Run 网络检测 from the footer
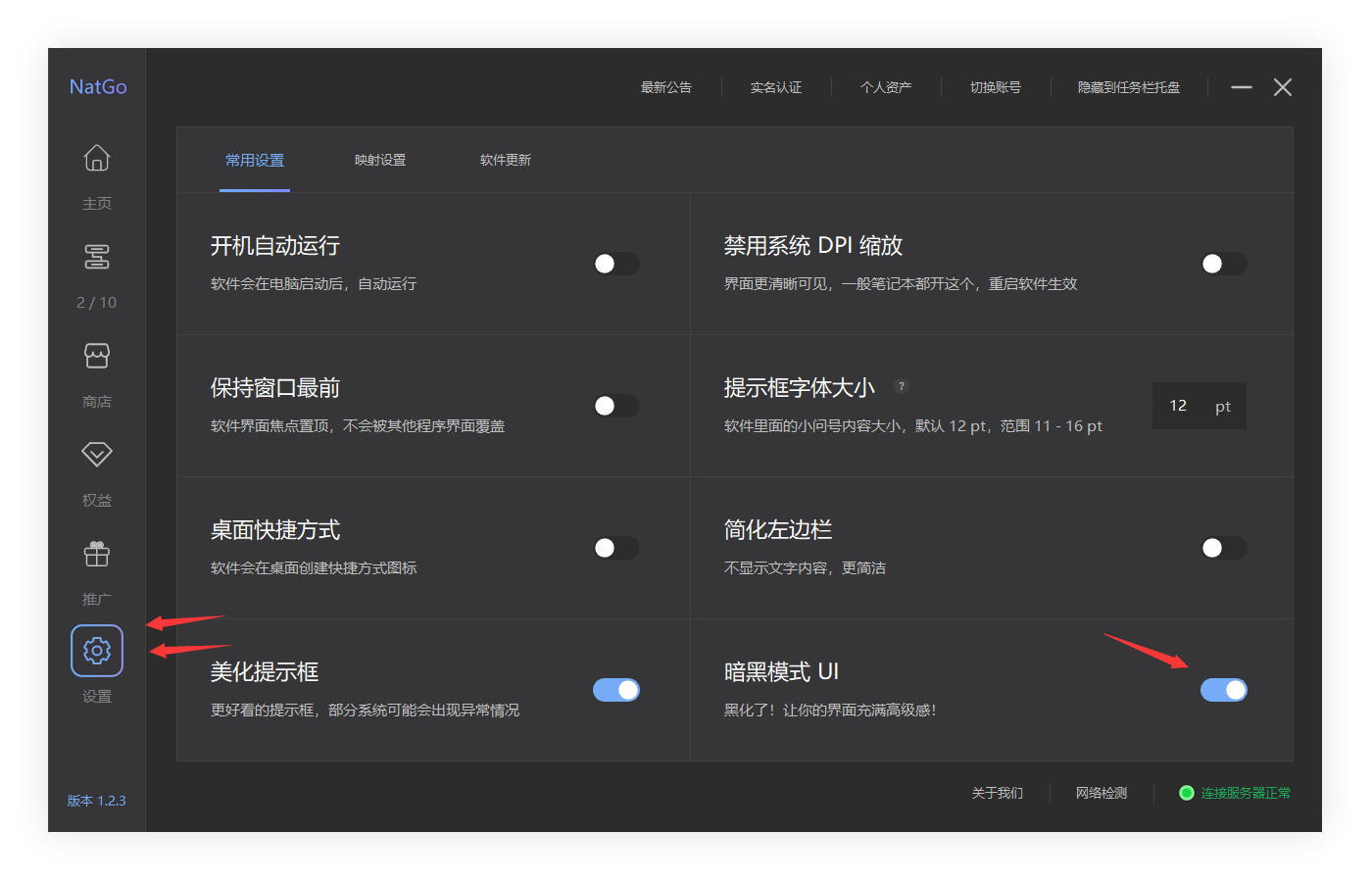Image resolution: width=1372 pixels, height=882 pixels. click(x=1102, y=793)
